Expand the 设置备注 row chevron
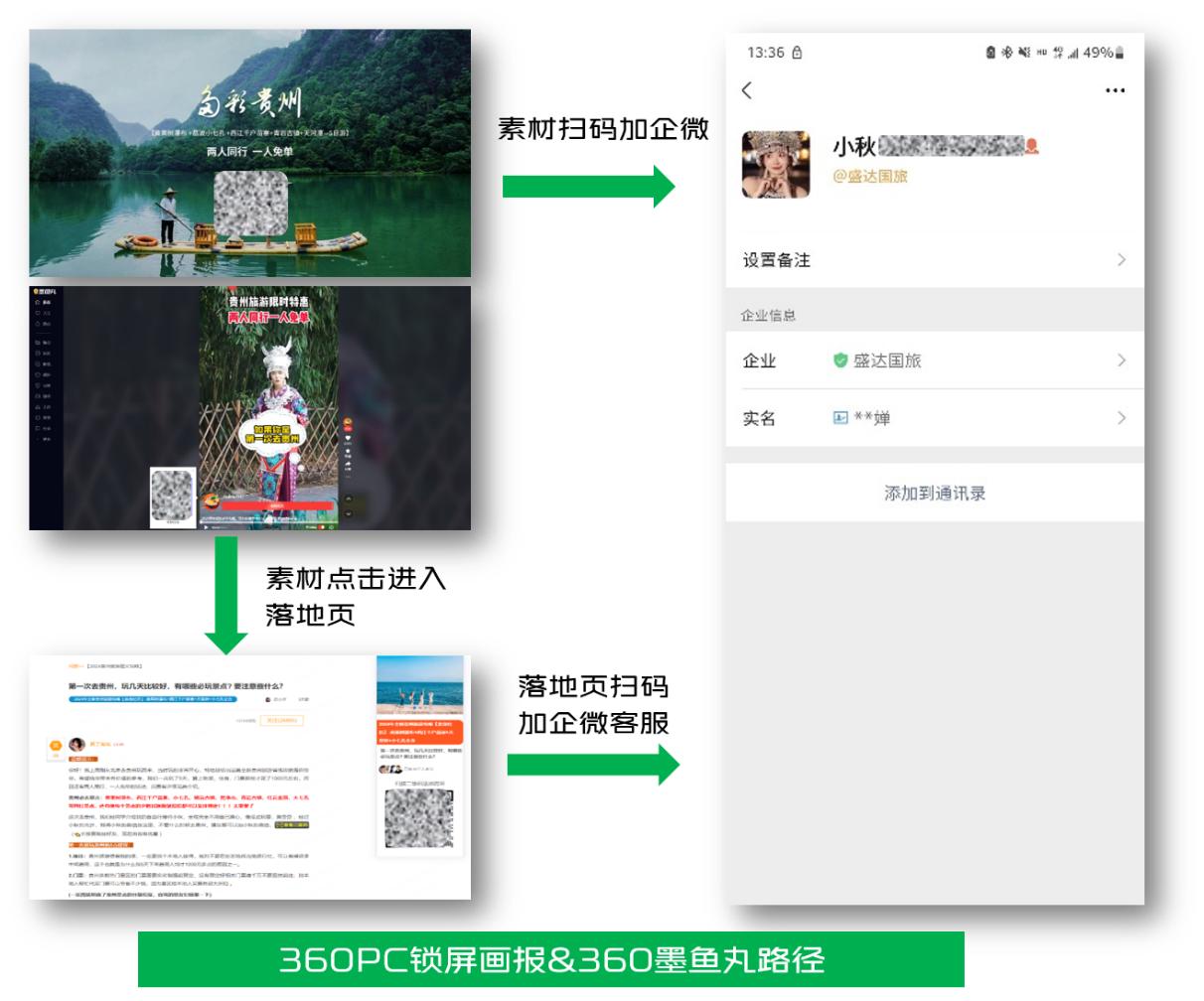Screen dimensions: 1204x1001 click(x=1122, y=260)
